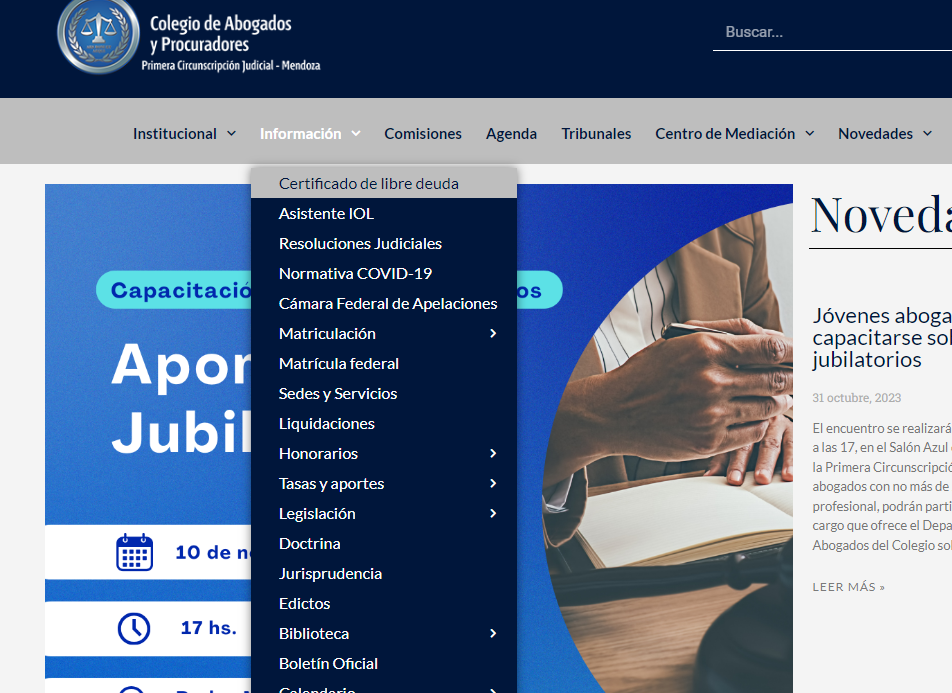
Task: Click the Buscar search field
Action: point(832,32)
